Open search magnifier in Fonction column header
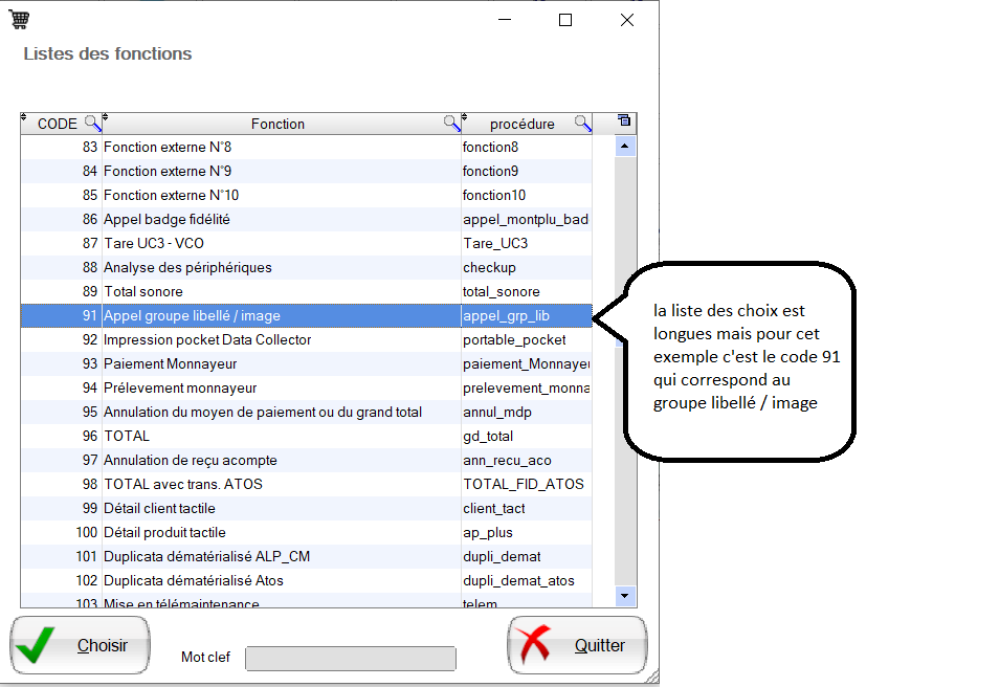 tap(452, 123)
